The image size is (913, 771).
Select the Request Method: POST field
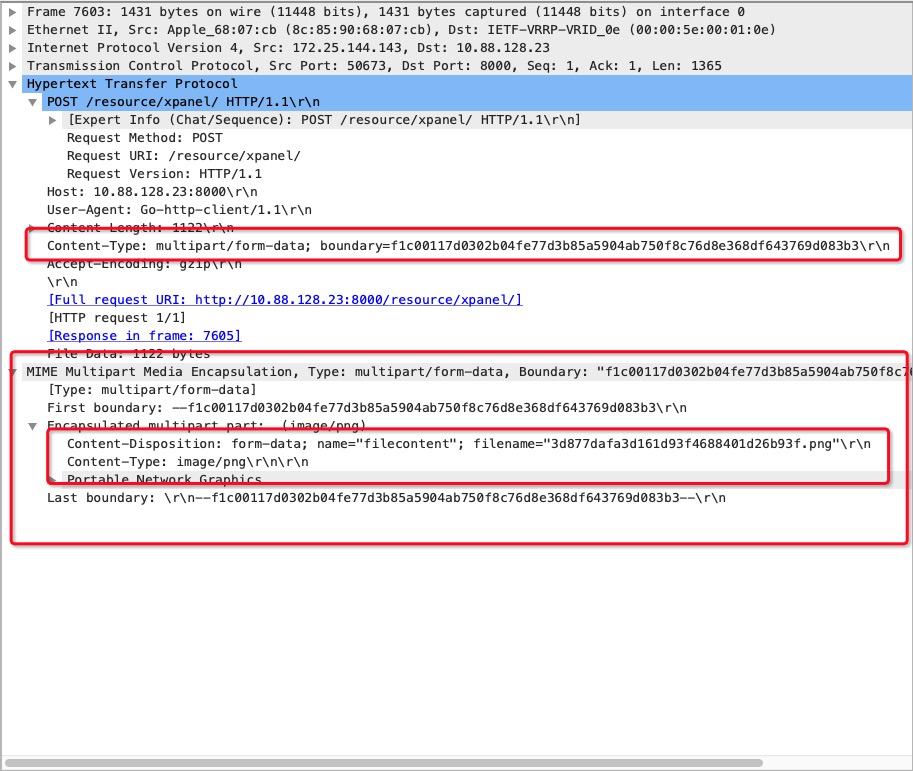145,138
